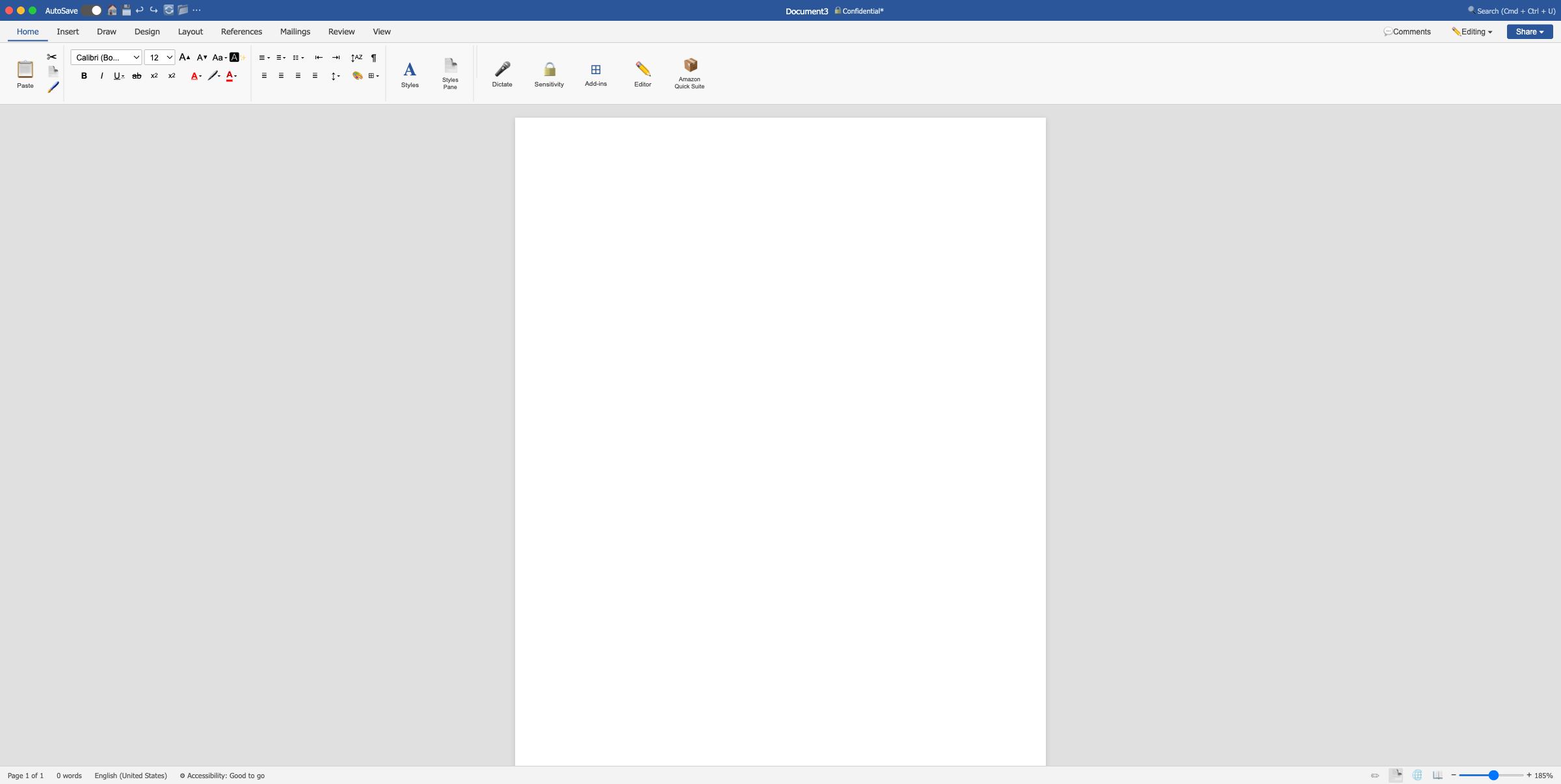Open the Add-ins panel
The image size is (1561, 784).
point(595,73)
